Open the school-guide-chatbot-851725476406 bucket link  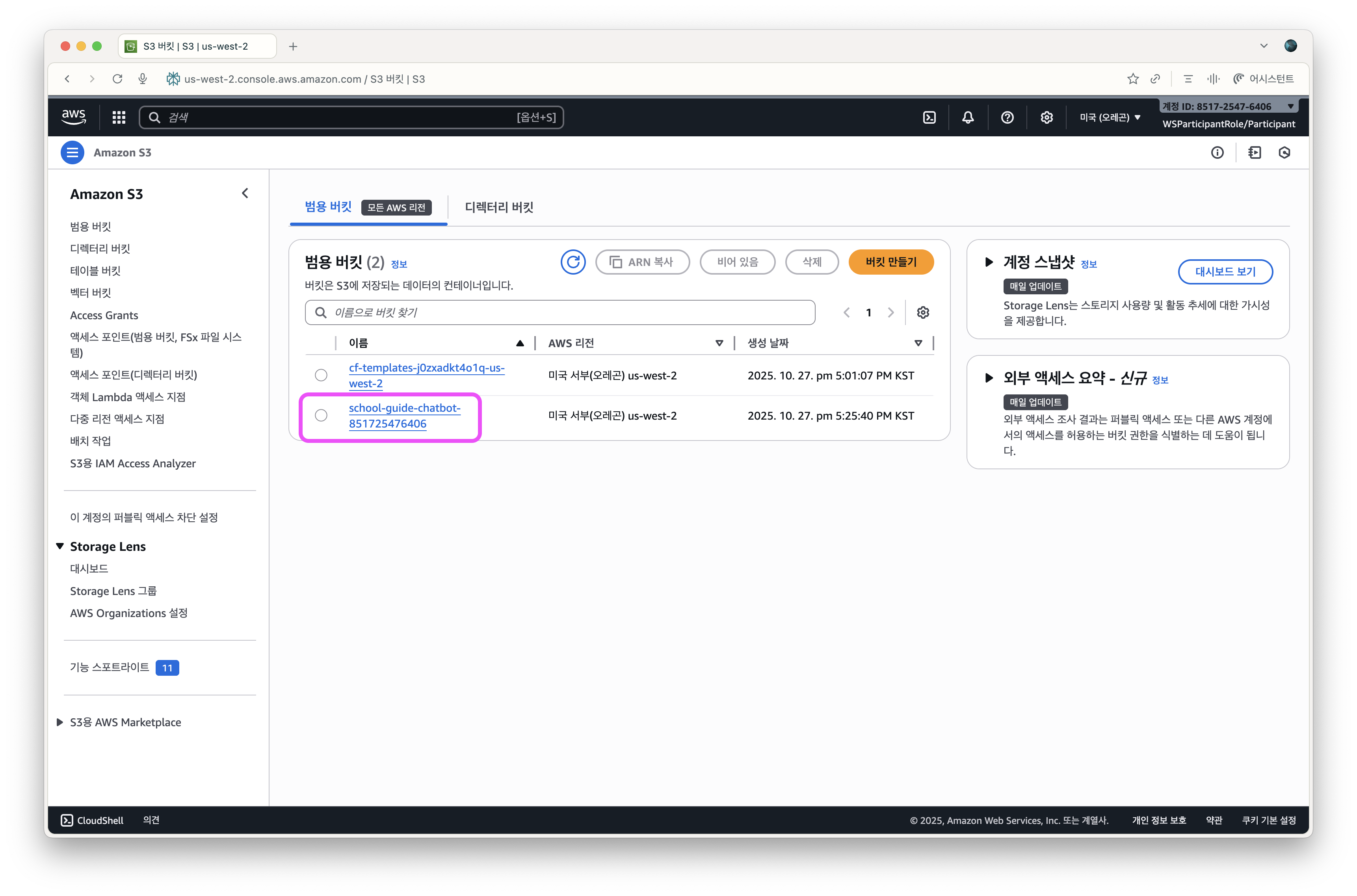pos(405,415)
